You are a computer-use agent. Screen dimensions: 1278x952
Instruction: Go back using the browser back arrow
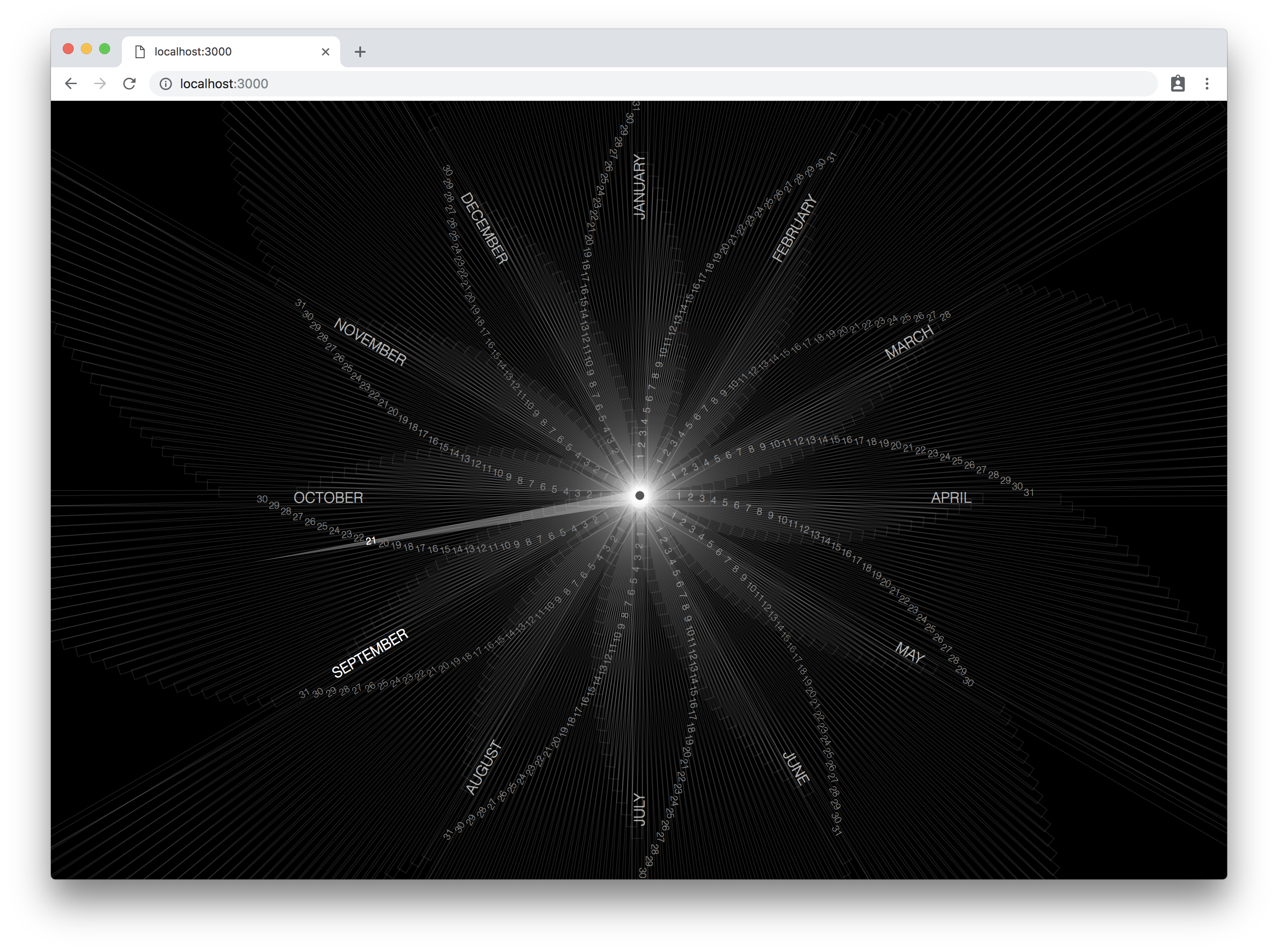(x=71, y=84)
